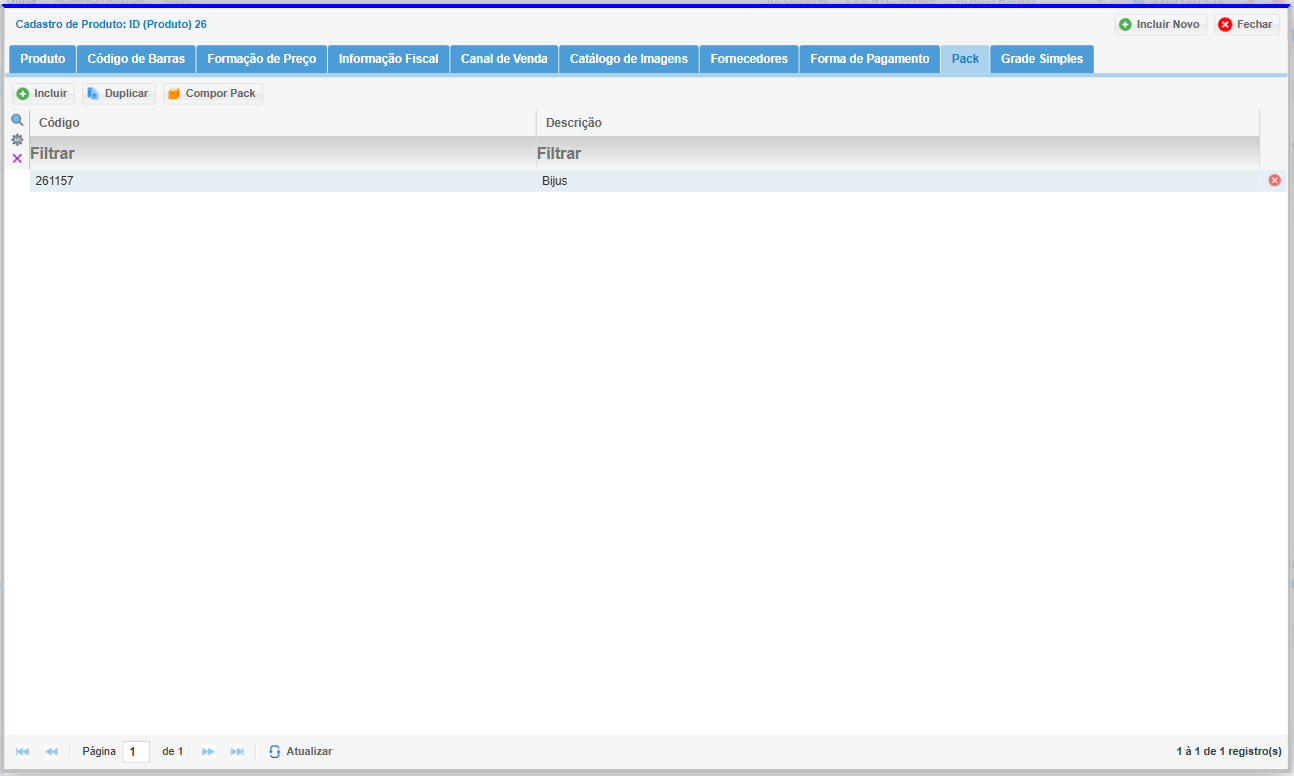Refresh the list with Atualizar

(300, 751)
